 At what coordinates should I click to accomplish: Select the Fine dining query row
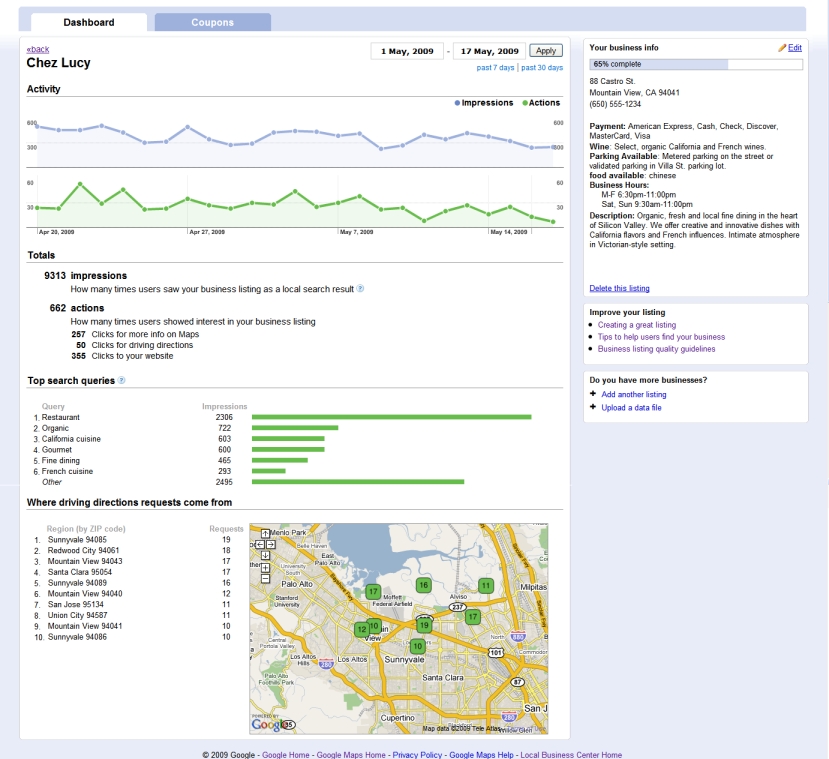coord(170,460)
